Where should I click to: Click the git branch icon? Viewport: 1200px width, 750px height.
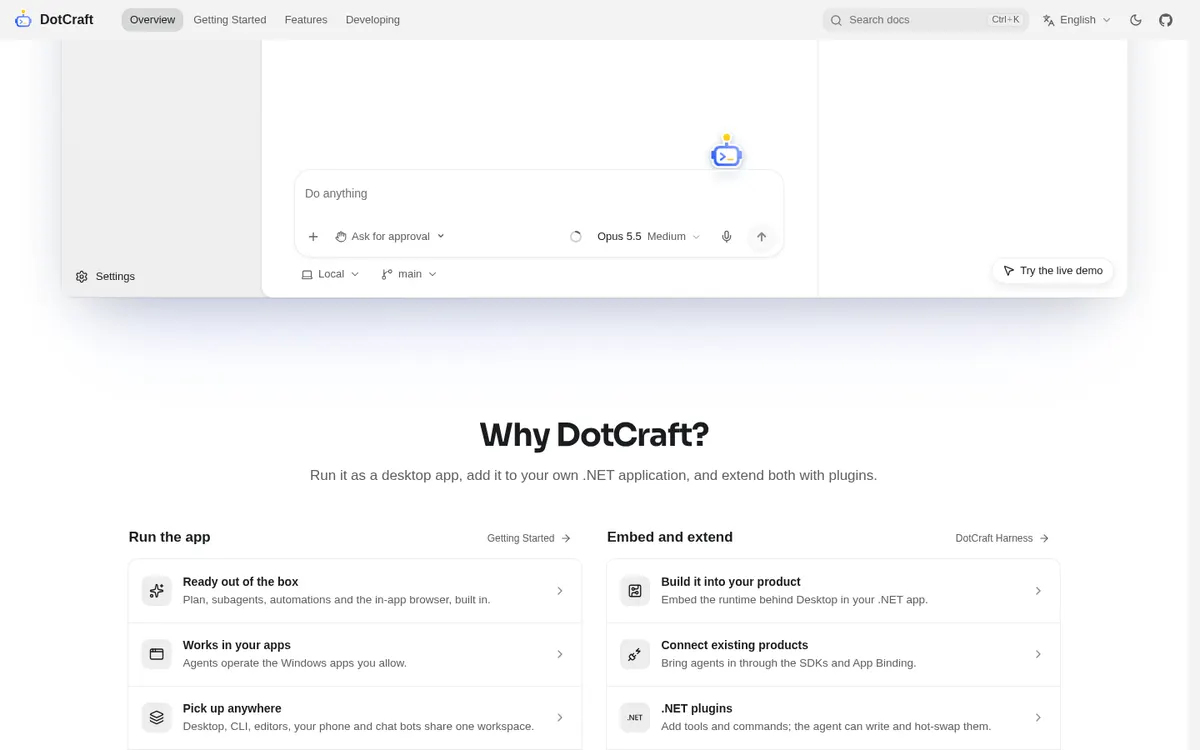pyautogui.click(x=387, y=274)
